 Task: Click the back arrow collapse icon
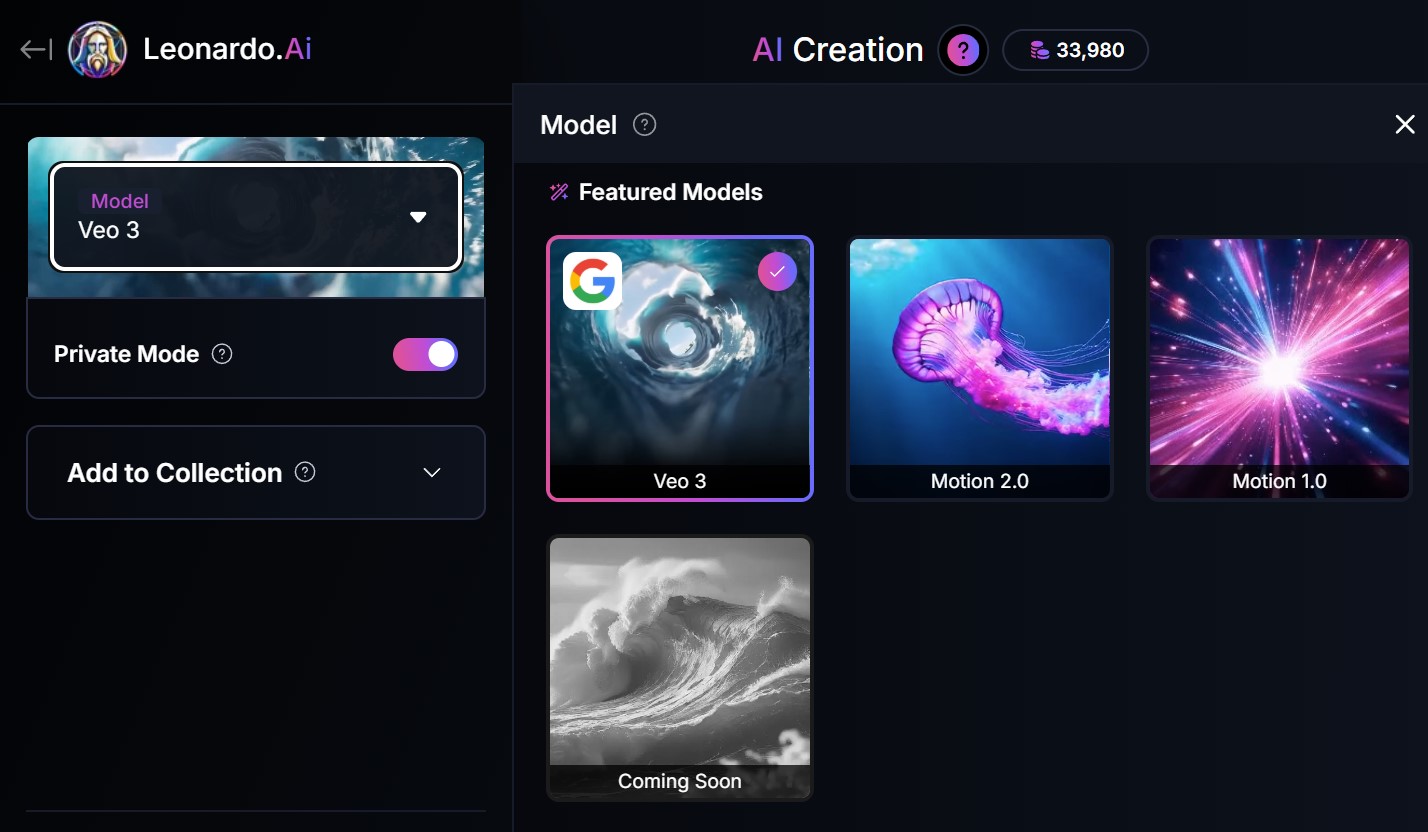tap(36, 49)
